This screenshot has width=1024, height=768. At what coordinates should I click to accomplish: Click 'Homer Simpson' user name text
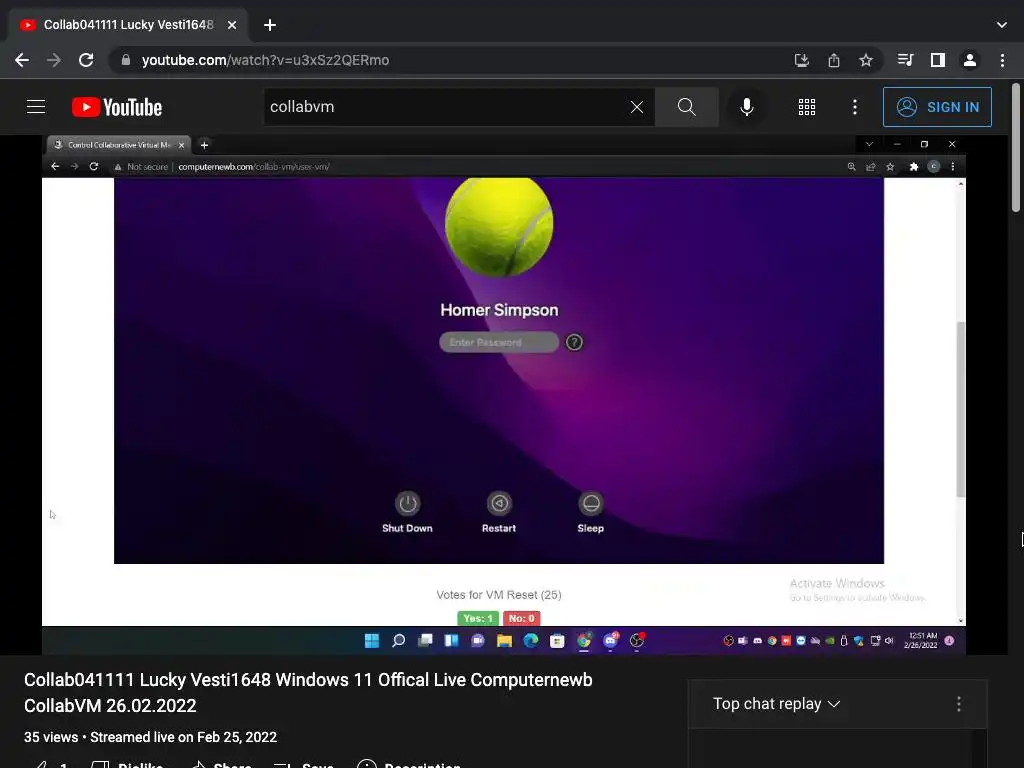pos(499,310)
